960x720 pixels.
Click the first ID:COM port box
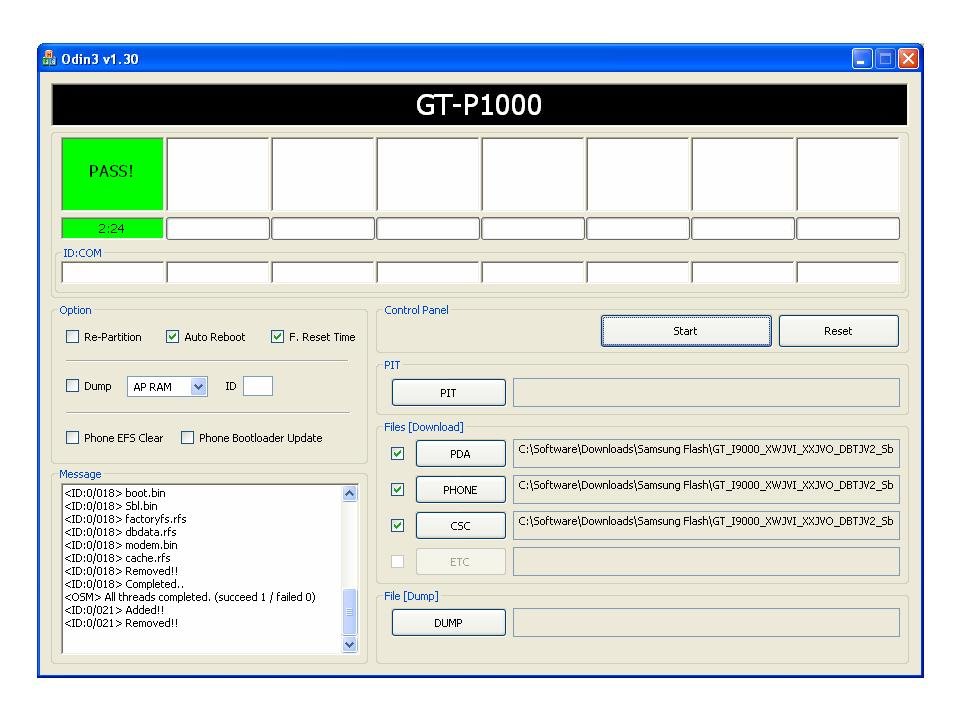[113, 272]
